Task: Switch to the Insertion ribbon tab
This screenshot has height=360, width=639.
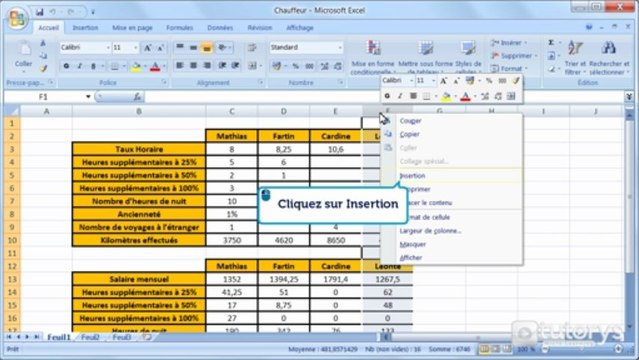Action: (x=85, y=28)
